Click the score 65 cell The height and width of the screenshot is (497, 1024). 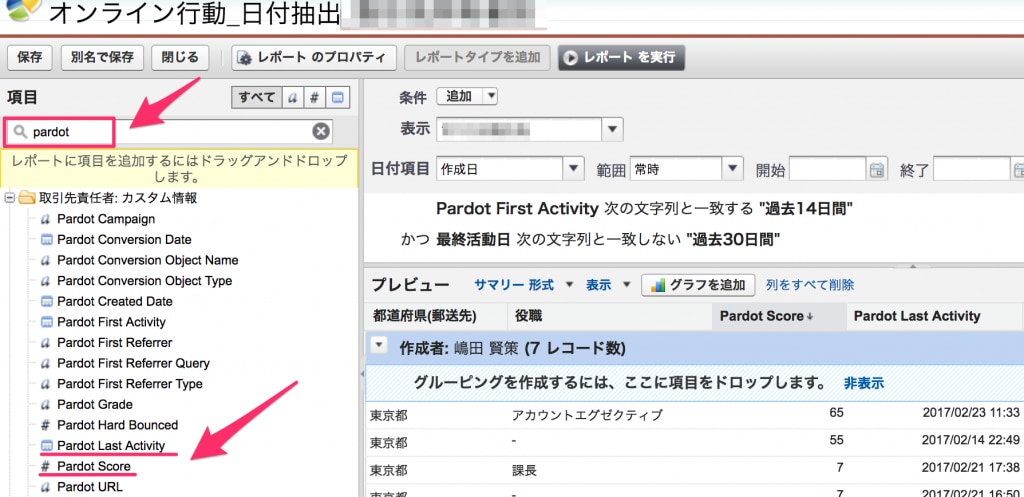pos(836,413)
